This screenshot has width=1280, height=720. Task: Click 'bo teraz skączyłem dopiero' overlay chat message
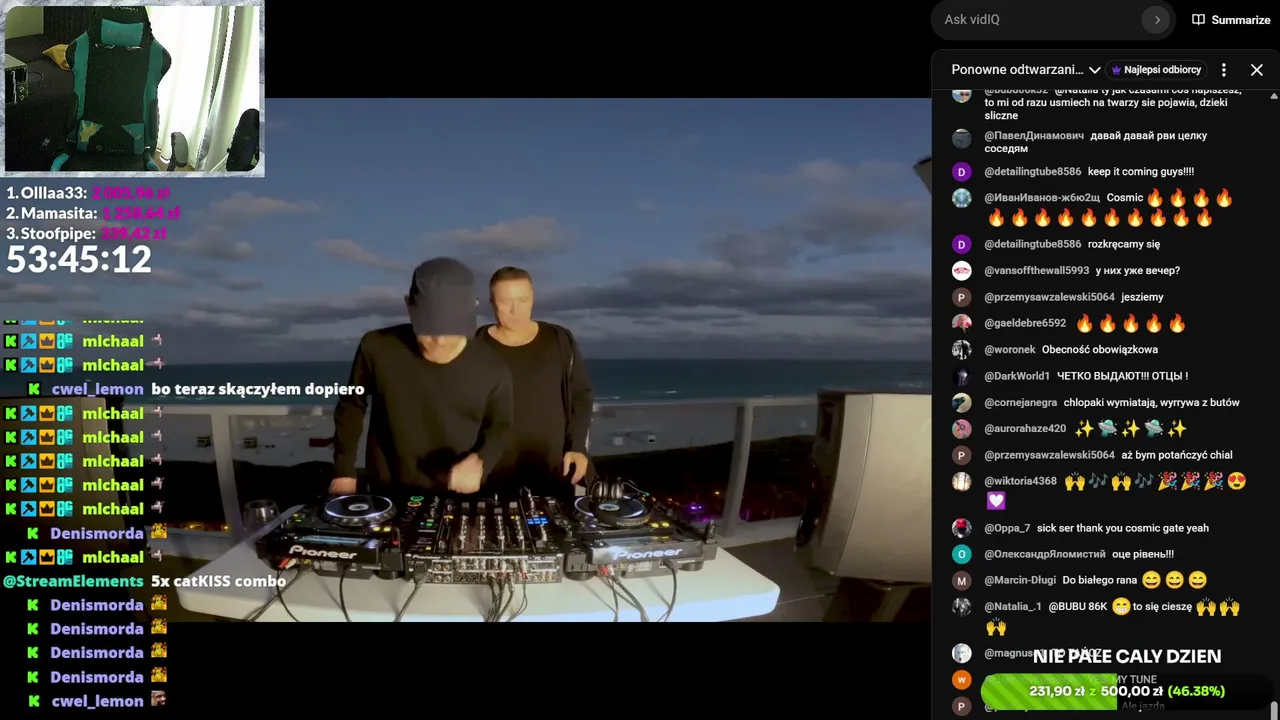click(258, 389)
